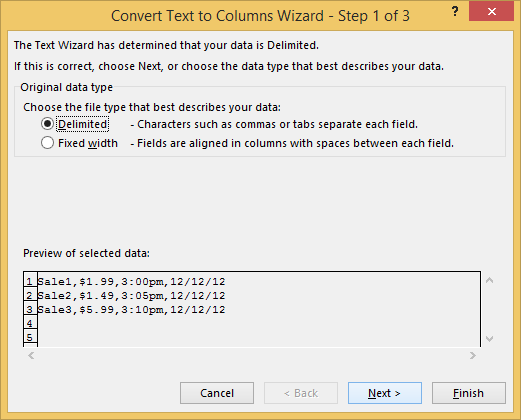Close the wizard dialog with X

(x=491, y=12)
